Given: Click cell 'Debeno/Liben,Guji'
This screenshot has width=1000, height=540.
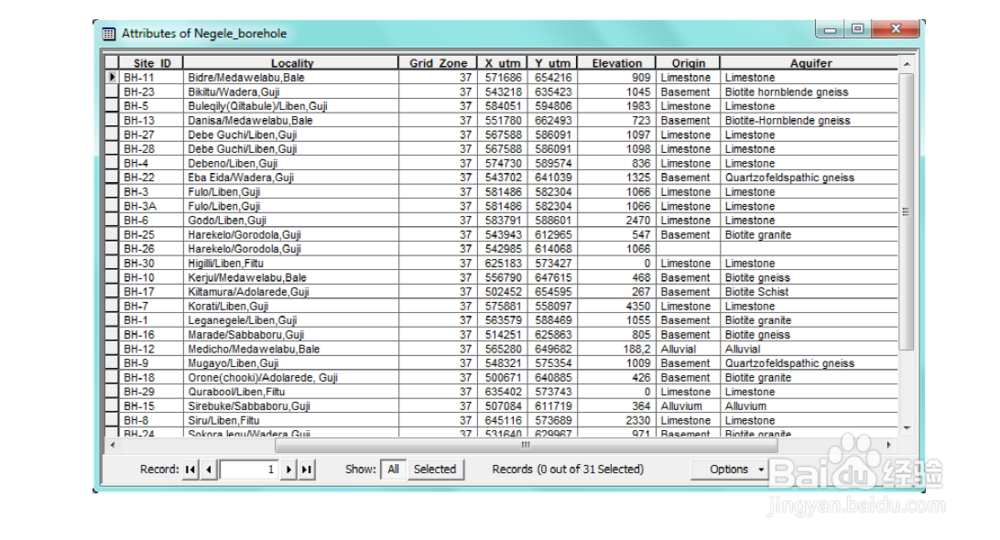Looking at the screenshot, I should (291, 163).
